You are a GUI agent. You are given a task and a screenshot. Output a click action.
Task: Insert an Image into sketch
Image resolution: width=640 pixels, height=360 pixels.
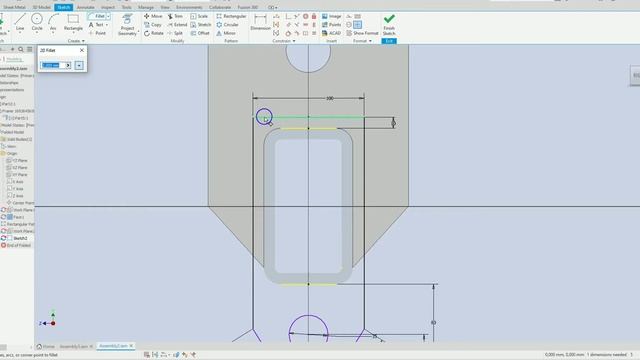pyautogui.click(x=331, y=16)
